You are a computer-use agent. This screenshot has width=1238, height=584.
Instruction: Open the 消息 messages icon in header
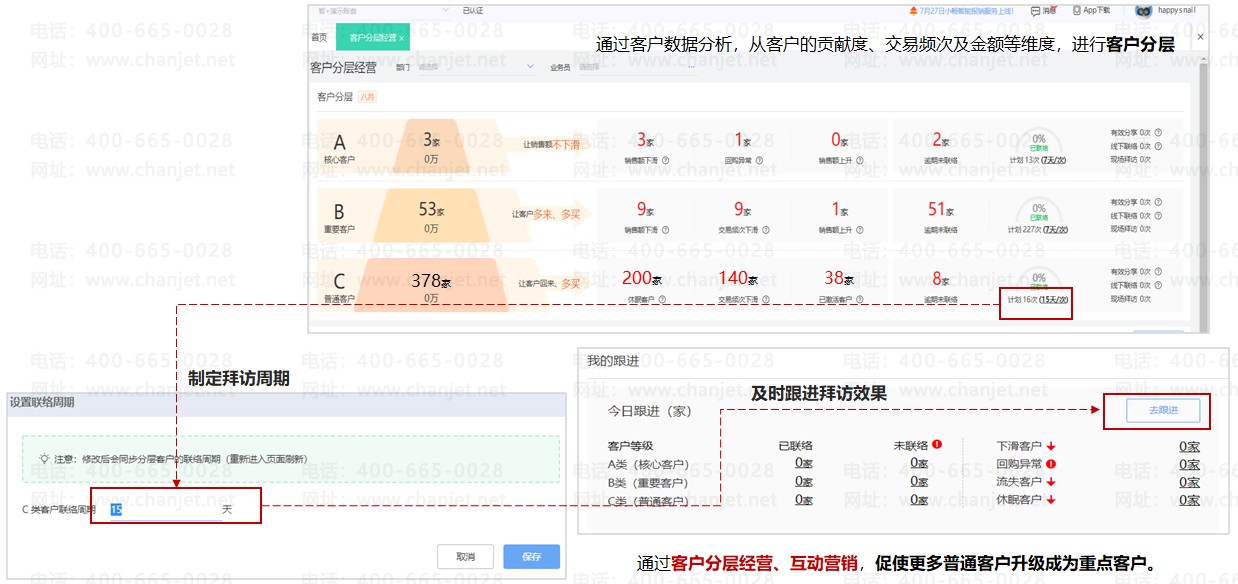[1037, 10]
